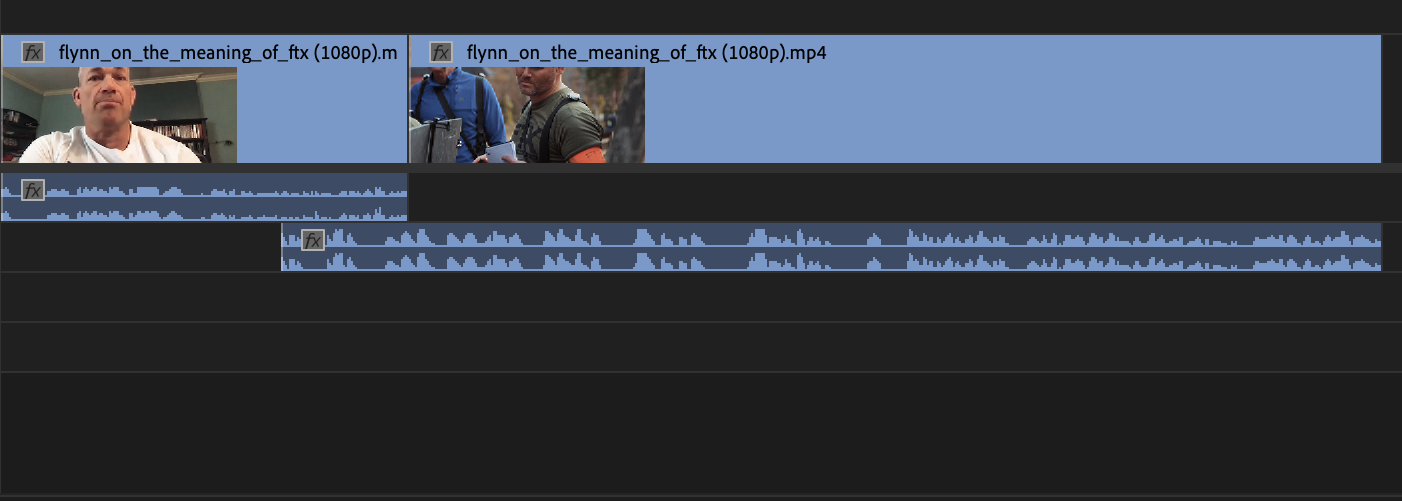The height and width of the screenshot is (501, 1402).
Task: Click the empty audio track below the longer audio clip
Action: click(701, 297)
